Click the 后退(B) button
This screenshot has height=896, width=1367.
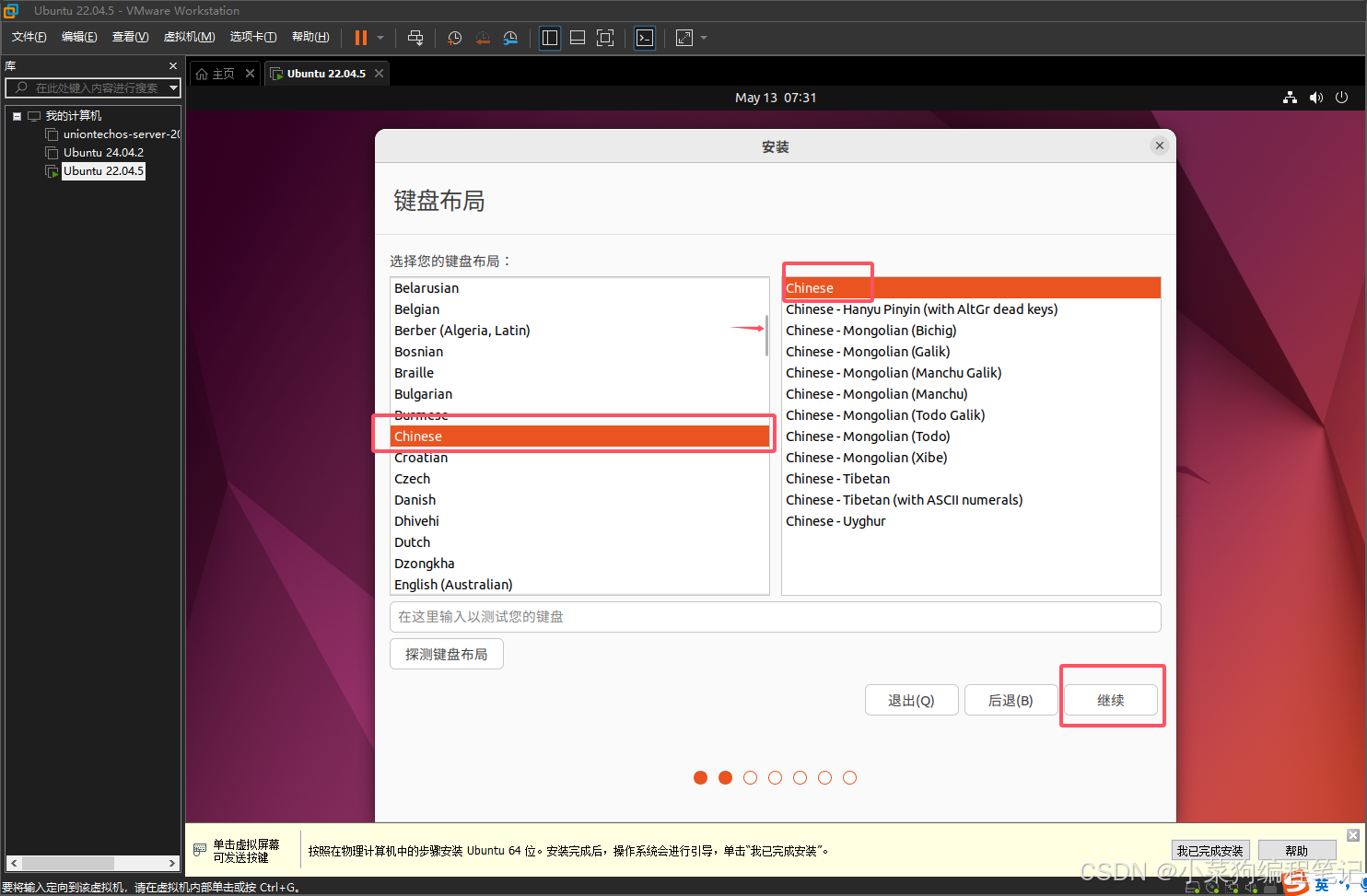point(1011,700)
